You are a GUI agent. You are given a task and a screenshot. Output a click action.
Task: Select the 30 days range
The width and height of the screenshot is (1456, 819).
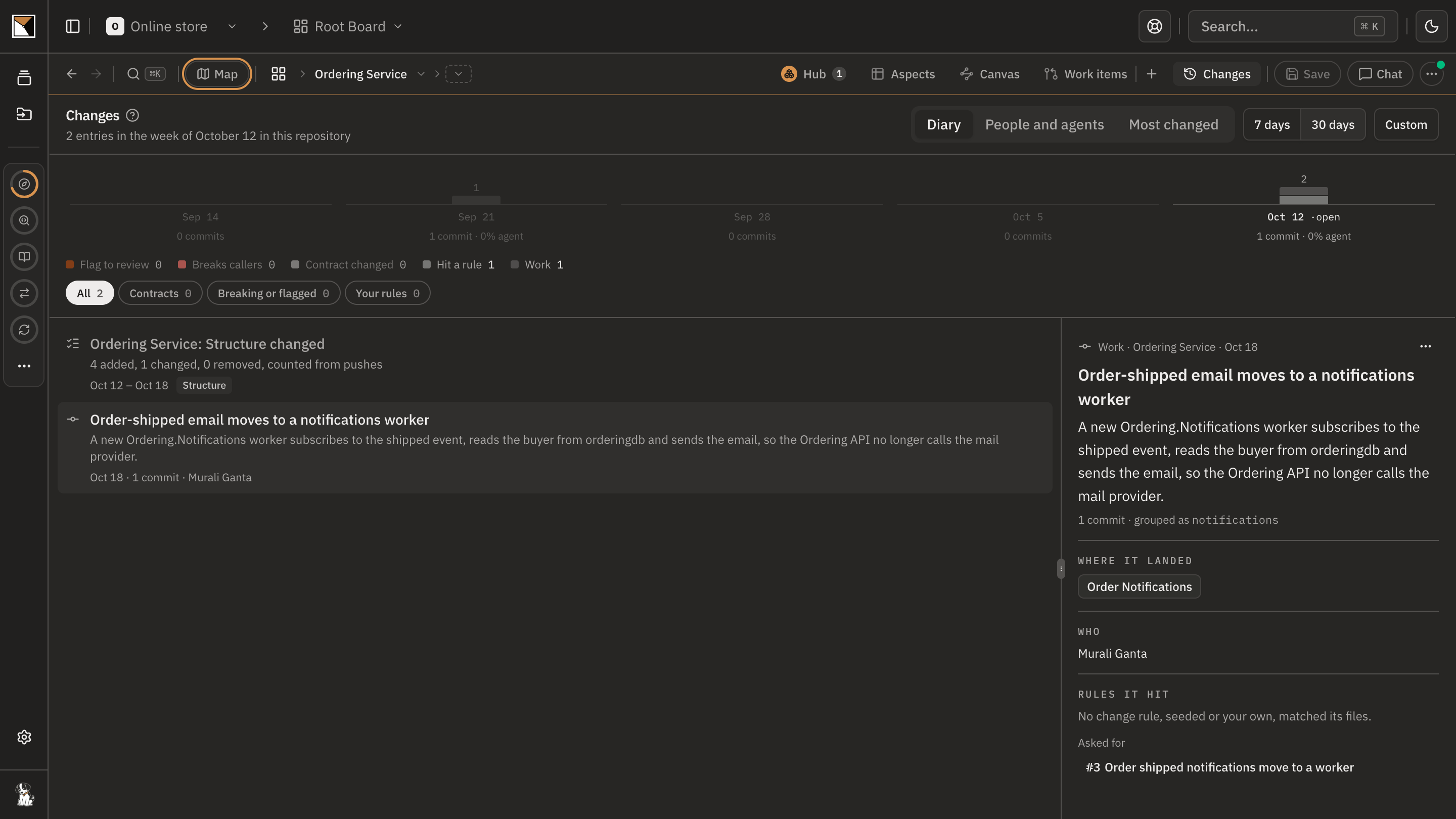[1333, 124]
